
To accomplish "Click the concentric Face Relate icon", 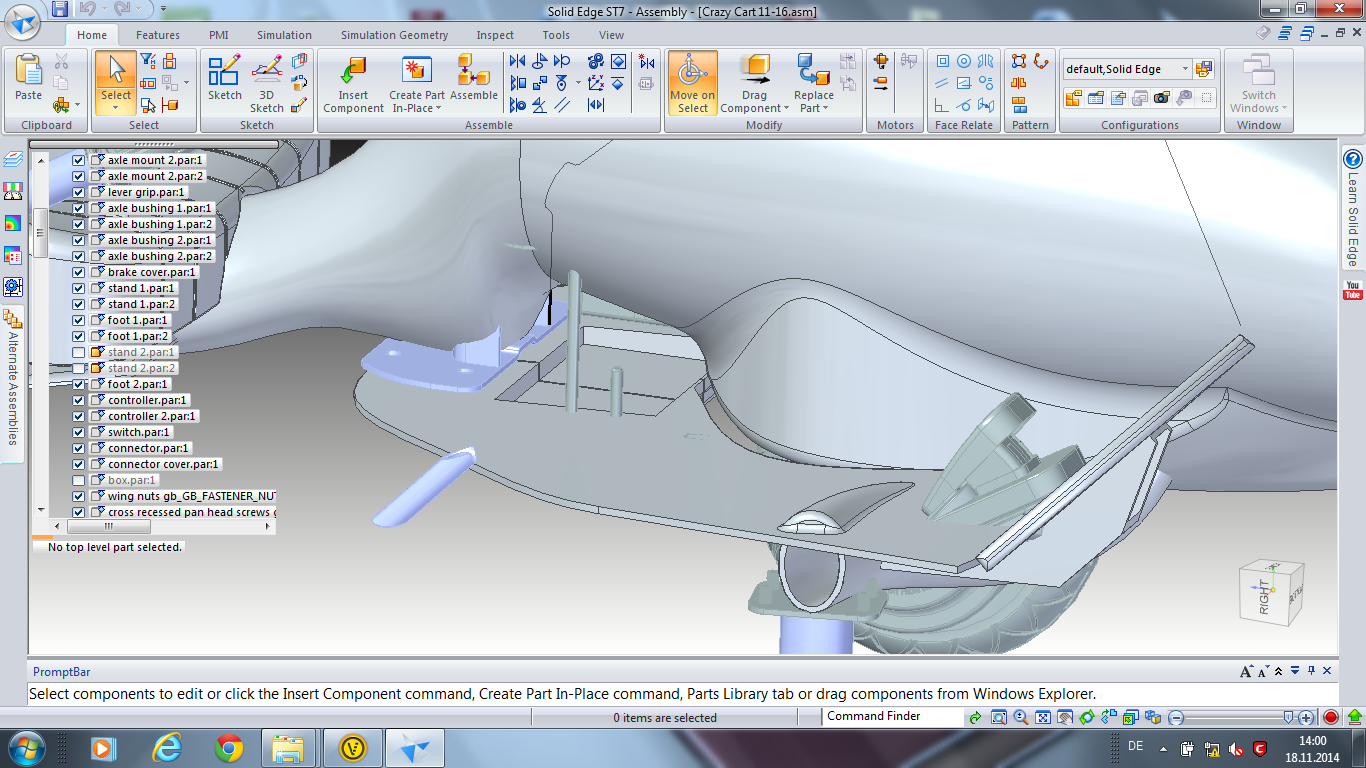I will [964, 62].
